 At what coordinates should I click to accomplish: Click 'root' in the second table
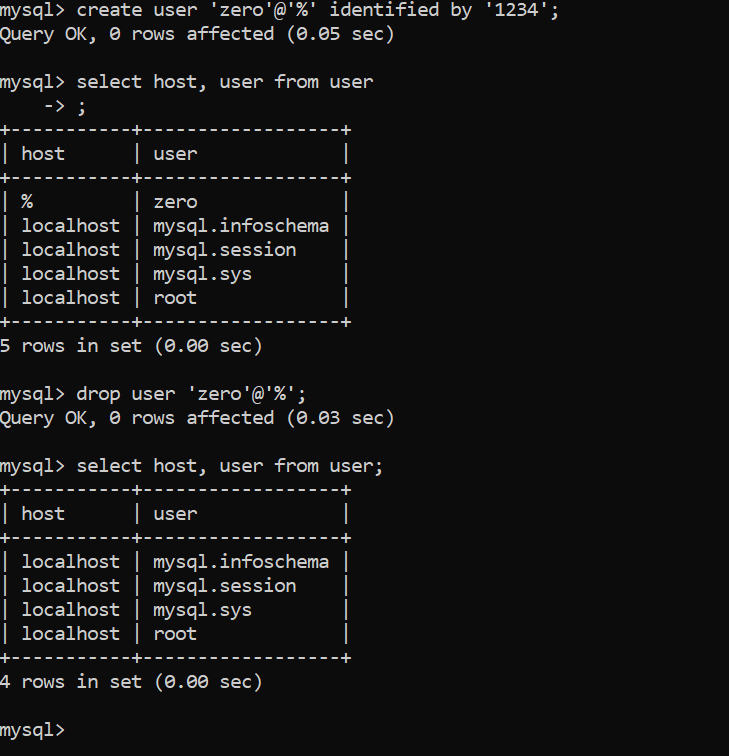[x=175, y=634]
